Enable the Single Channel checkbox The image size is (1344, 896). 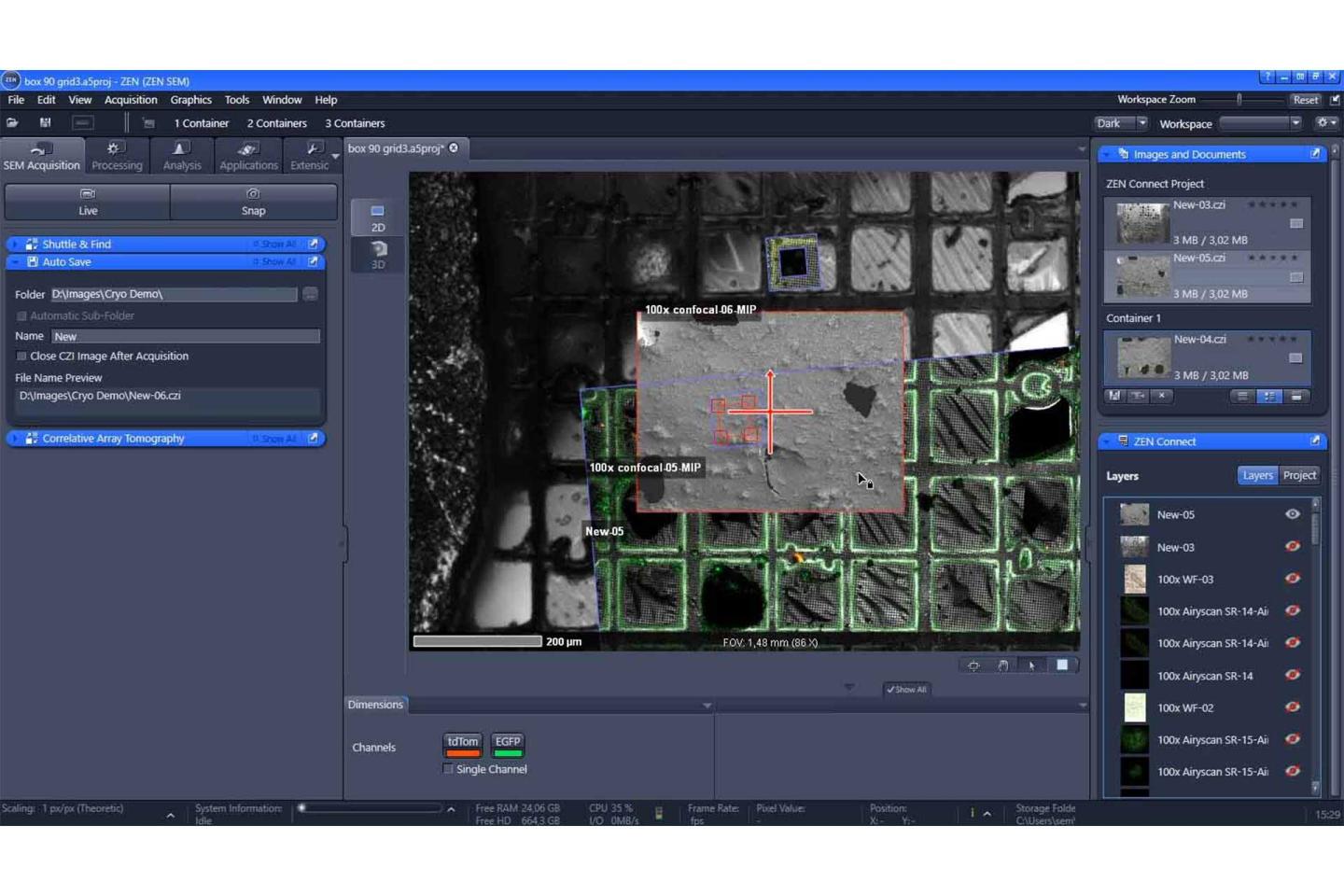pyautogui.click(x=449, y=768)
